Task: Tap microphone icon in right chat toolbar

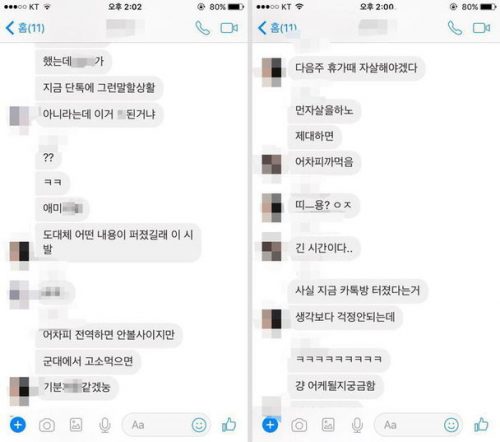Action: pyautogui.click(x=357, y=425)
